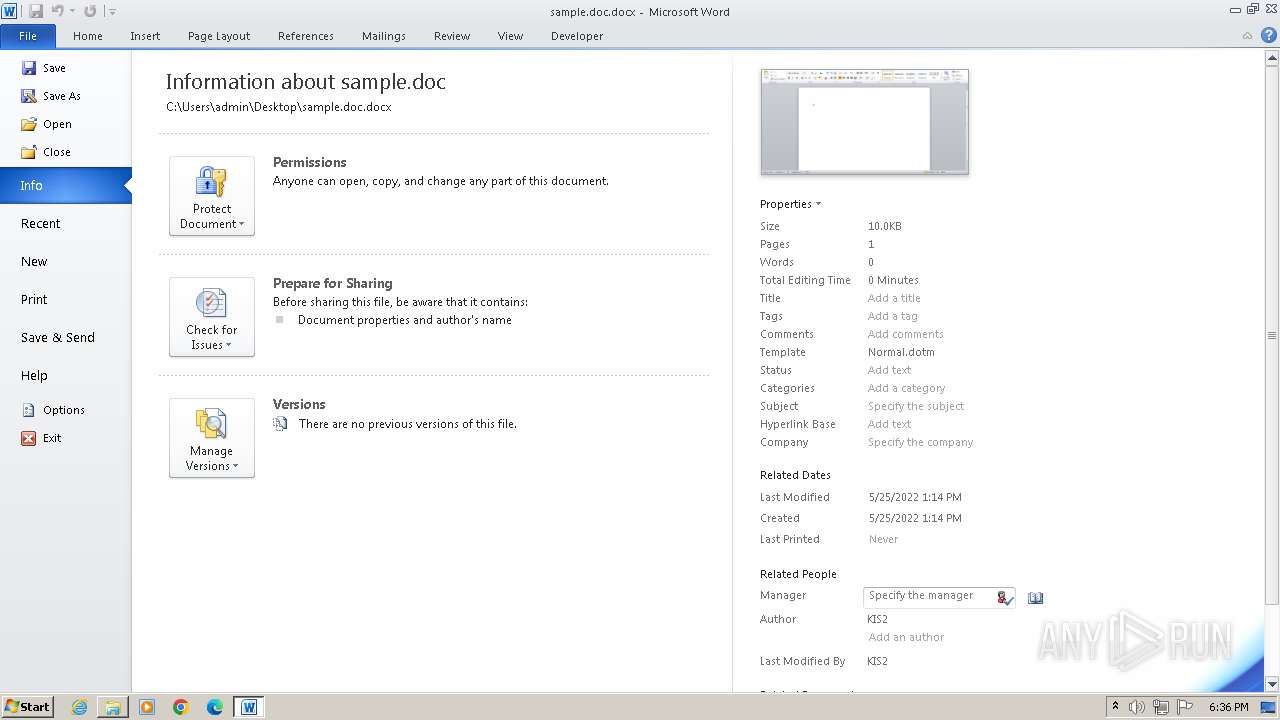Click the Save As icon
Viewport: 1280px width, 720px height.
(28, 96)
